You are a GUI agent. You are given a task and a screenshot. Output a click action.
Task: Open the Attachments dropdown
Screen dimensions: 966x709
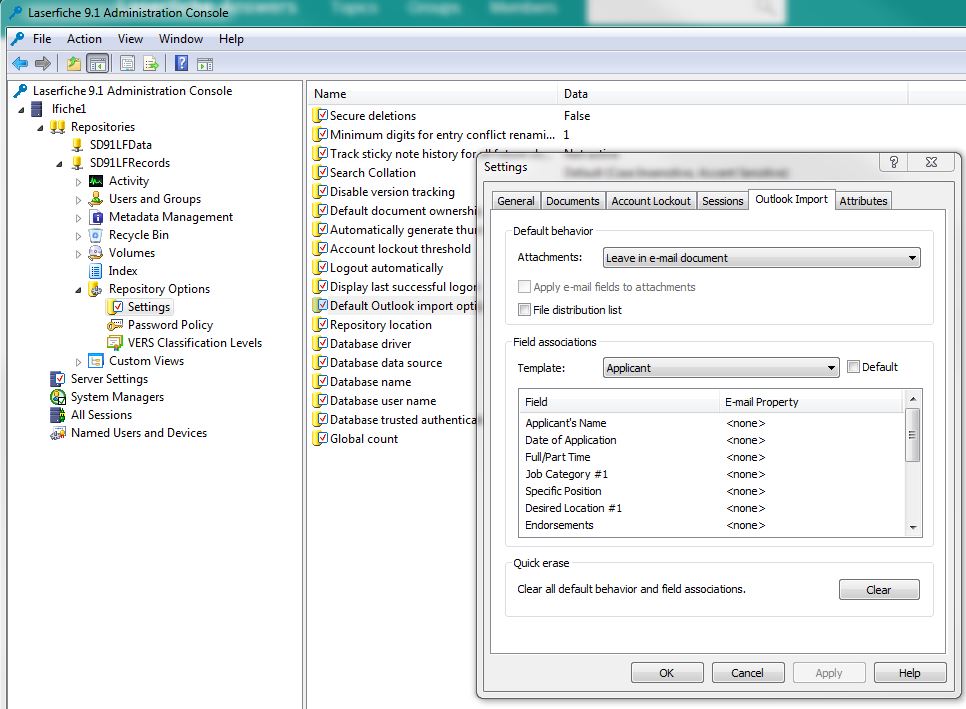point(761,257)
